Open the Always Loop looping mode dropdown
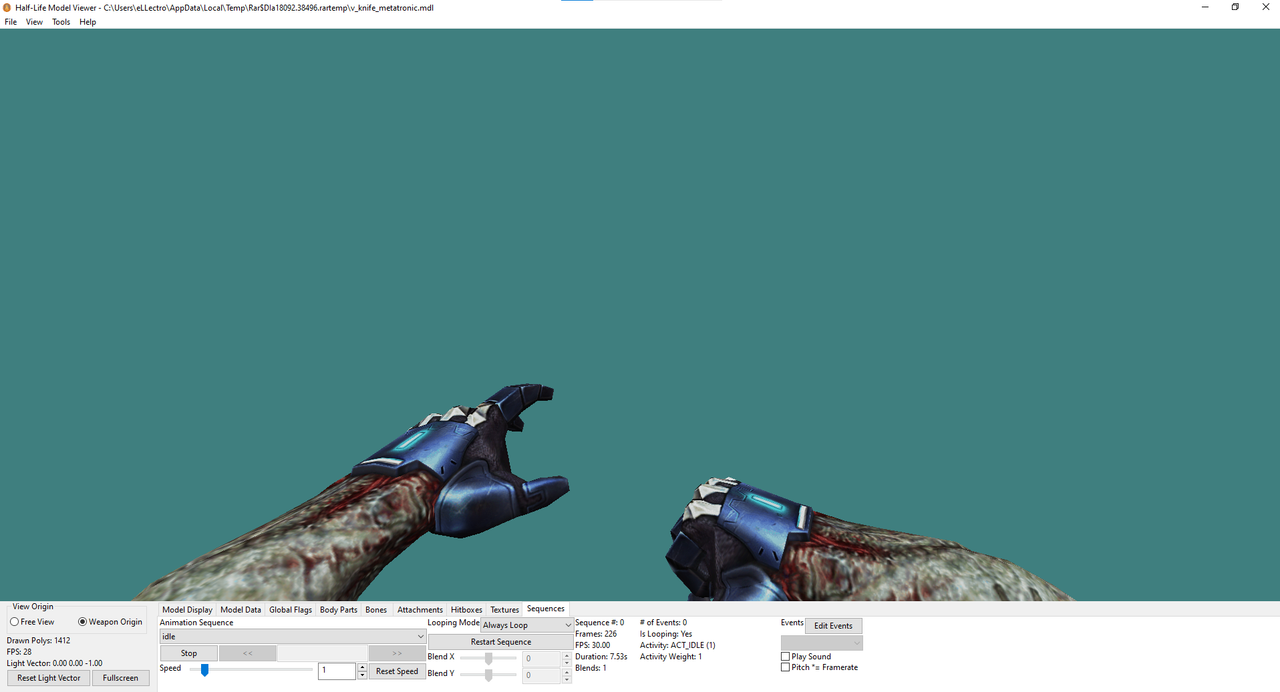The image size is (1280, 692). (x=527, y=625)
